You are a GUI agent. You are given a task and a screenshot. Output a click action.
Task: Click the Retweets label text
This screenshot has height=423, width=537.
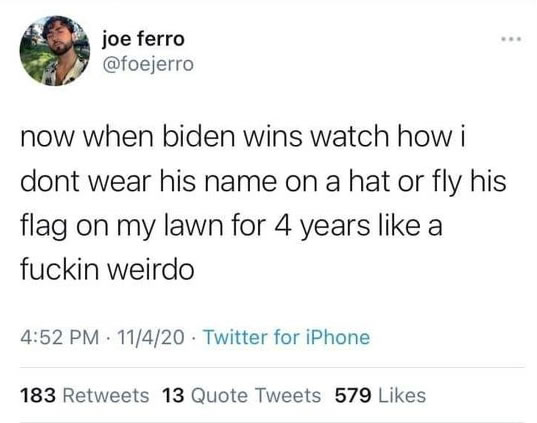(106, 396)
